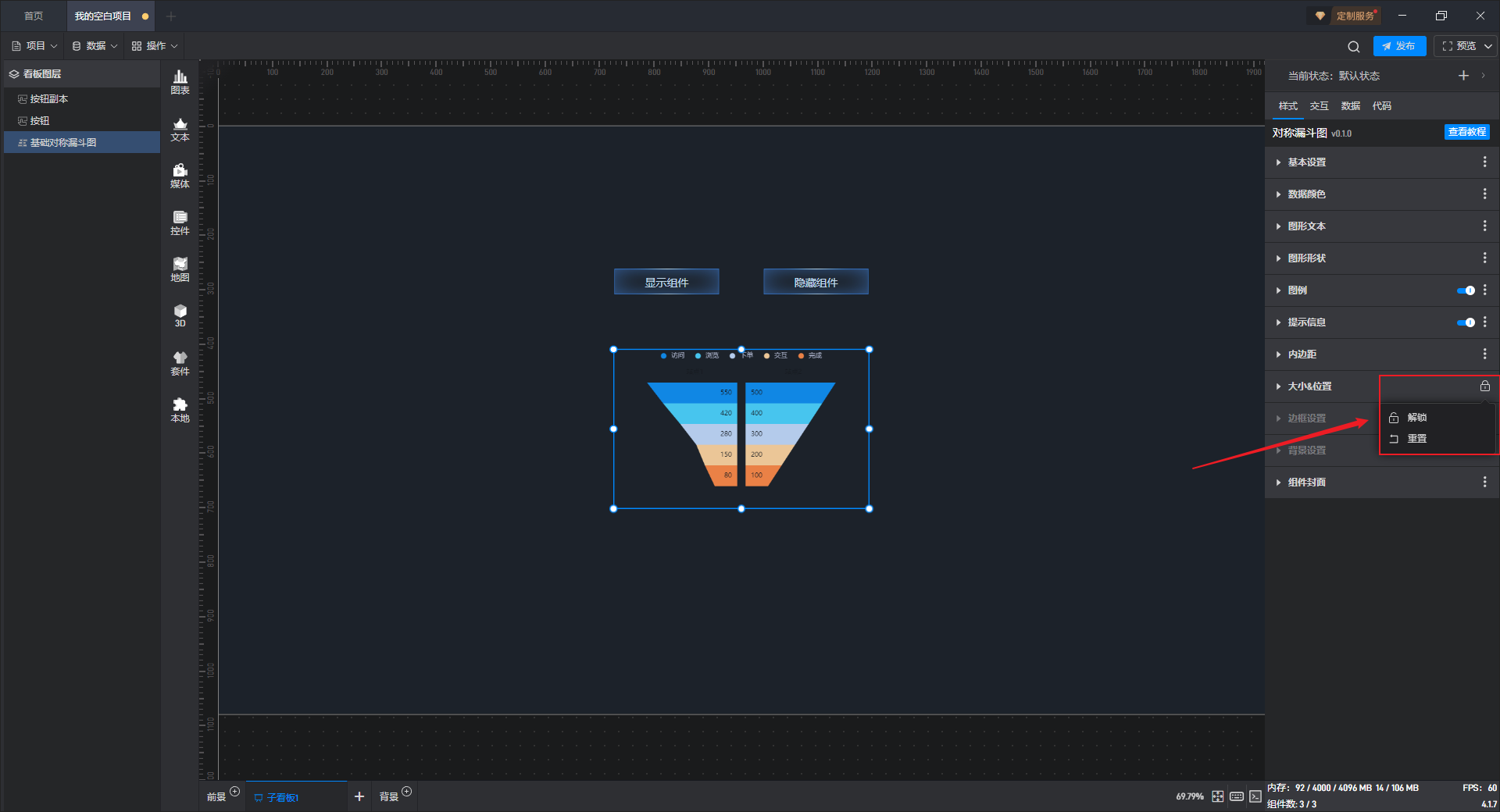This screenshot has height=812, width=1500.
Task: Open the 3D components panel
Action: (180, 315)
